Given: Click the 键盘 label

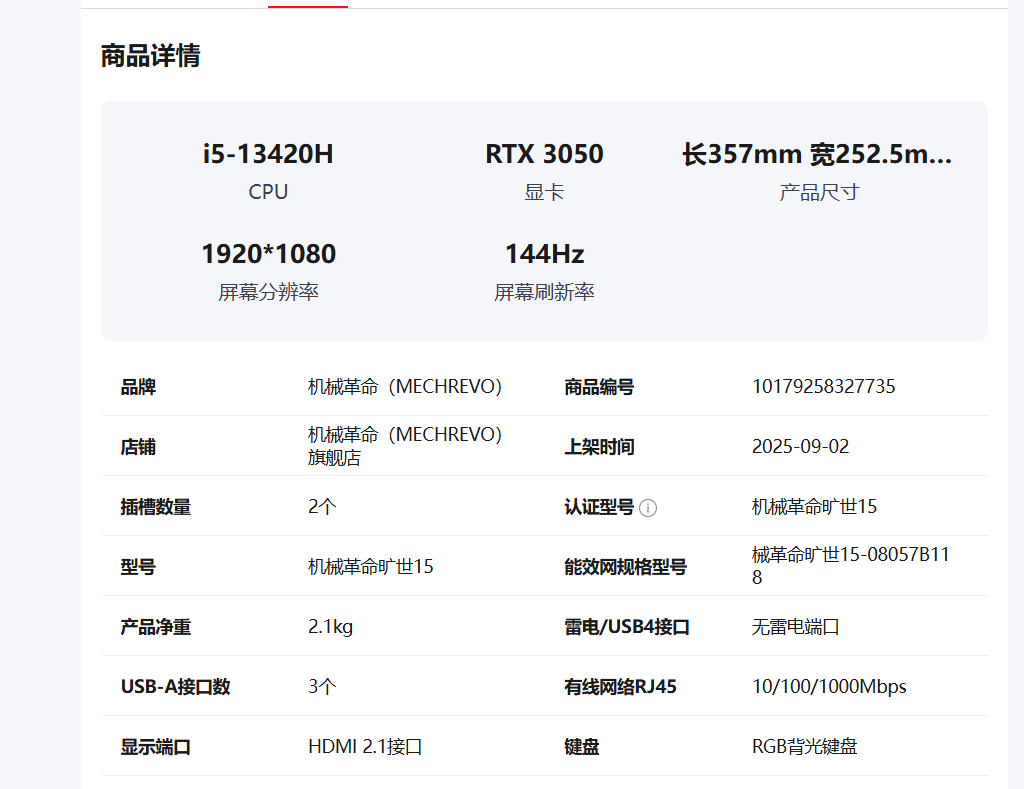Looking at the screenshot, I should (582, 747).
